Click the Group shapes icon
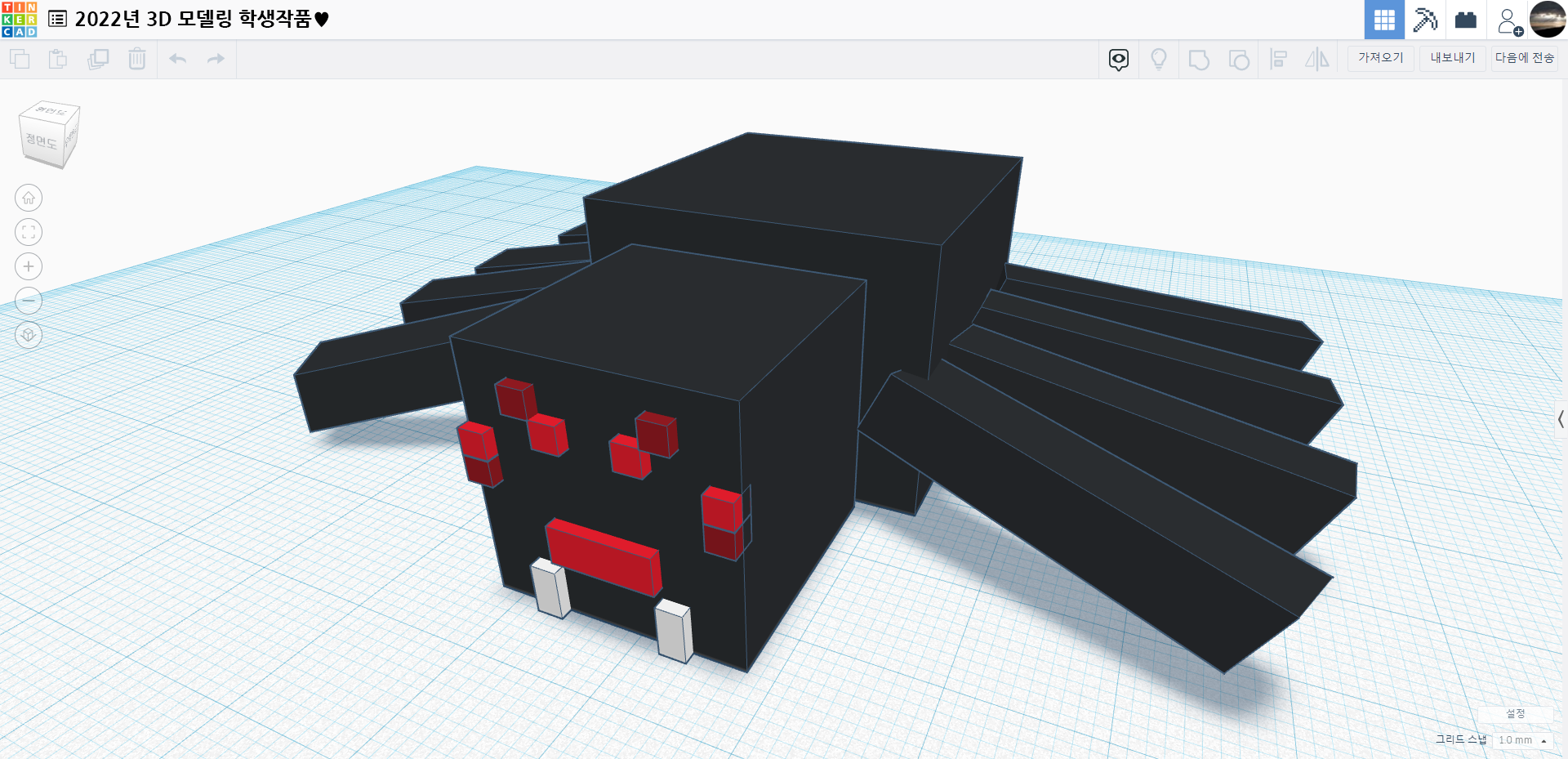Viewport: 1568px width, 759px height. (x=1199, y=60)
